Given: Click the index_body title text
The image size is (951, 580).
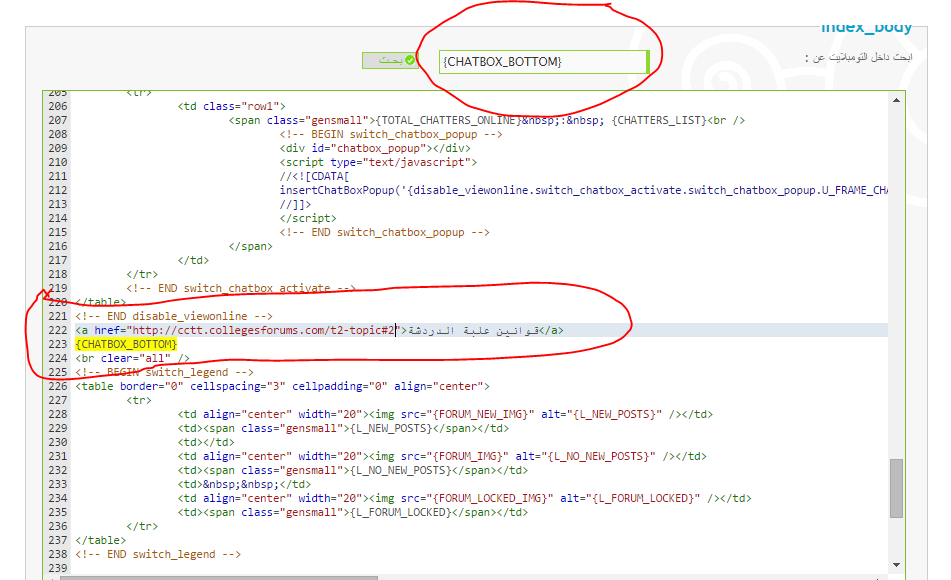Looking at the screenshot, I should [866, 27].
